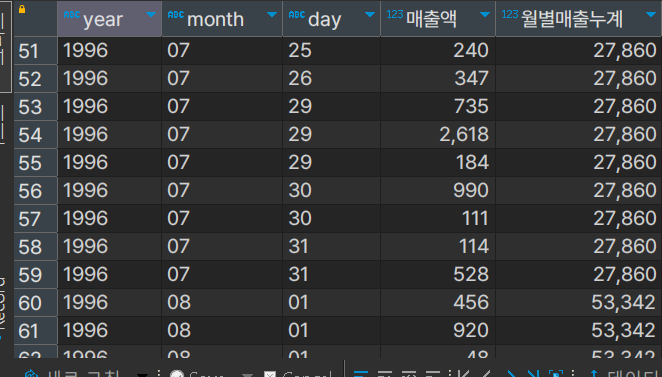Click the 123 type icon of 월별매출누계 column
The image size is (662, 377).
510,14
